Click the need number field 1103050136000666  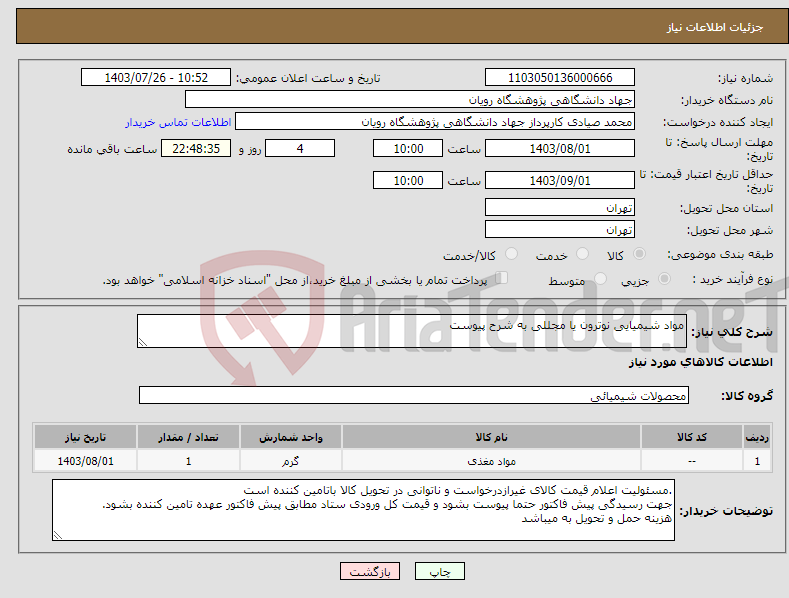(560, 78)
